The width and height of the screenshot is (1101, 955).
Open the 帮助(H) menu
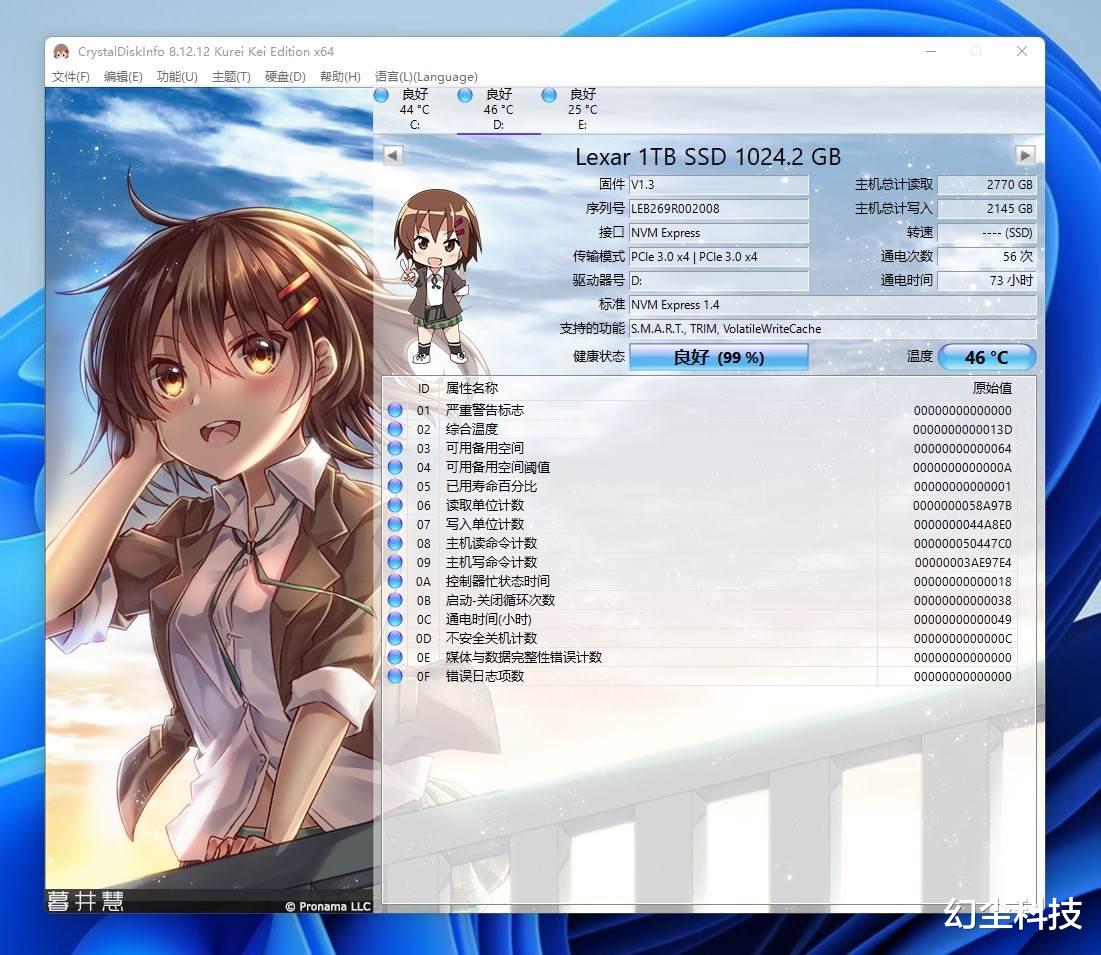(340, 77)
